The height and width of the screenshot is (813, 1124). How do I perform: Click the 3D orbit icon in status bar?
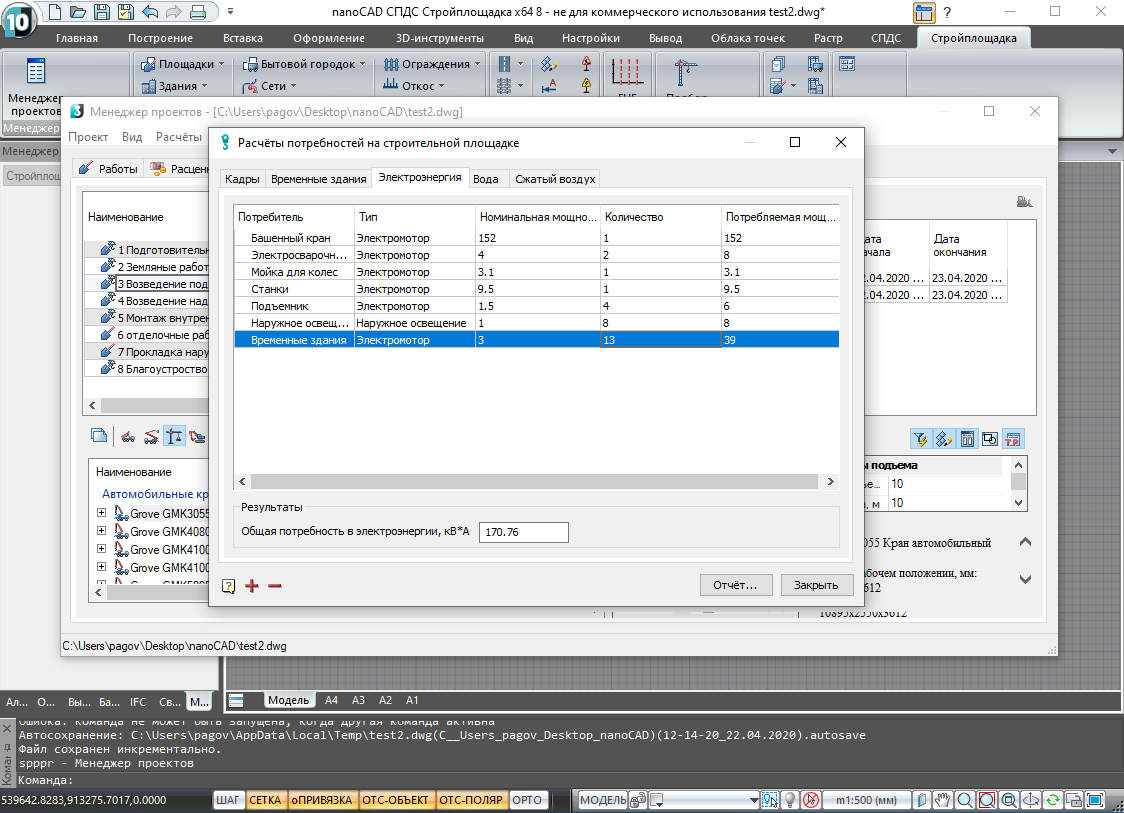1031,800
